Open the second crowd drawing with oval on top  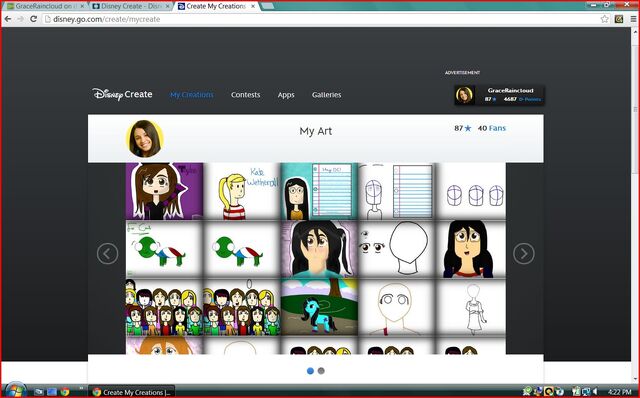(x=242, y=307)
